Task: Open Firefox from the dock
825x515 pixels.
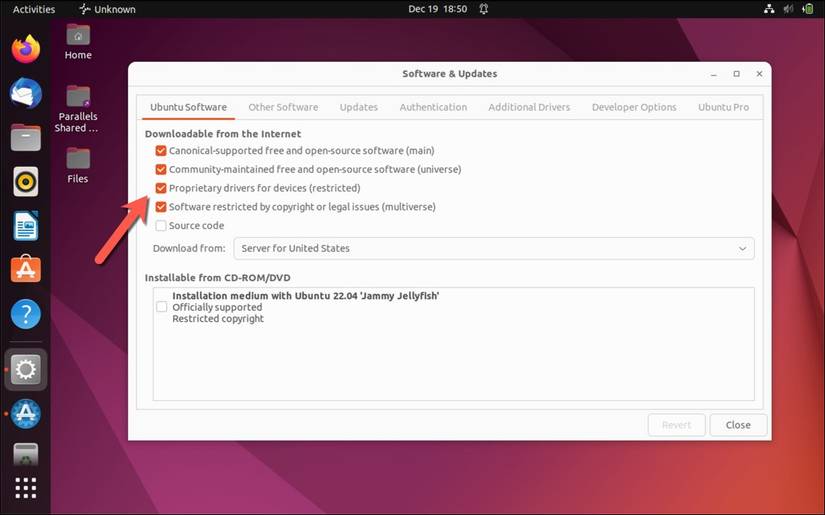Action: (26, 49)
